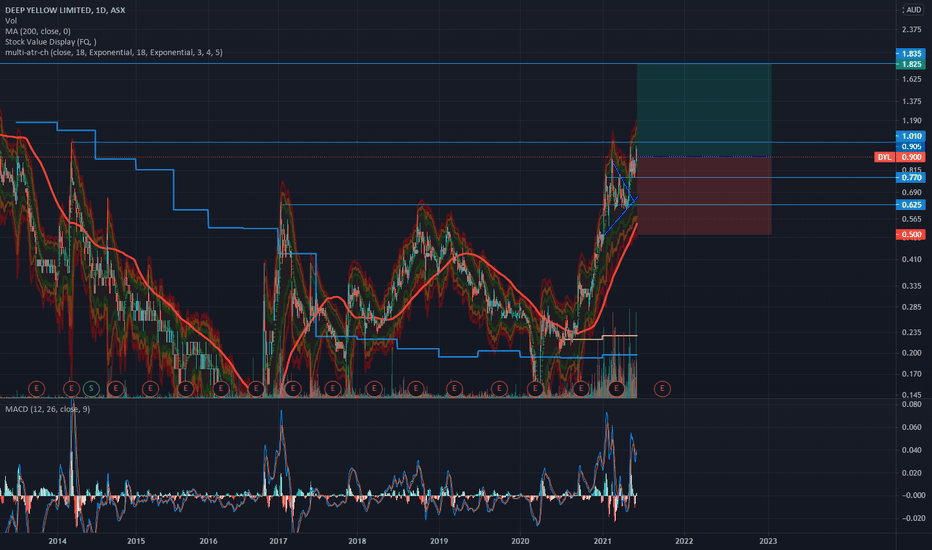Click the 2022 label on time axis
Screen dimensions: 932x550
684,541
